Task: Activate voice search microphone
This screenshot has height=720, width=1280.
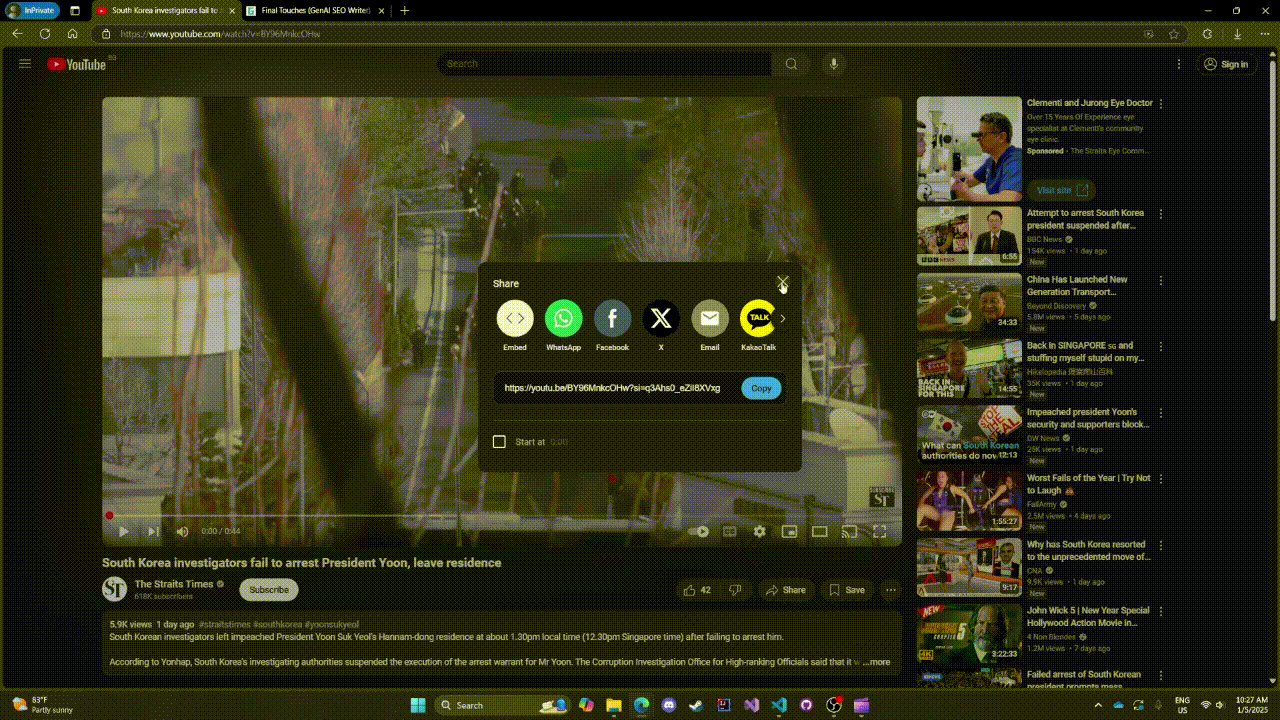Action: point(833,63)
